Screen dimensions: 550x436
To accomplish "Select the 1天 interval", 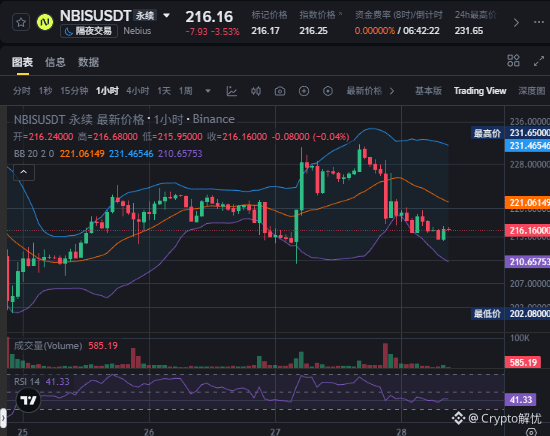I will pos(164,91).
